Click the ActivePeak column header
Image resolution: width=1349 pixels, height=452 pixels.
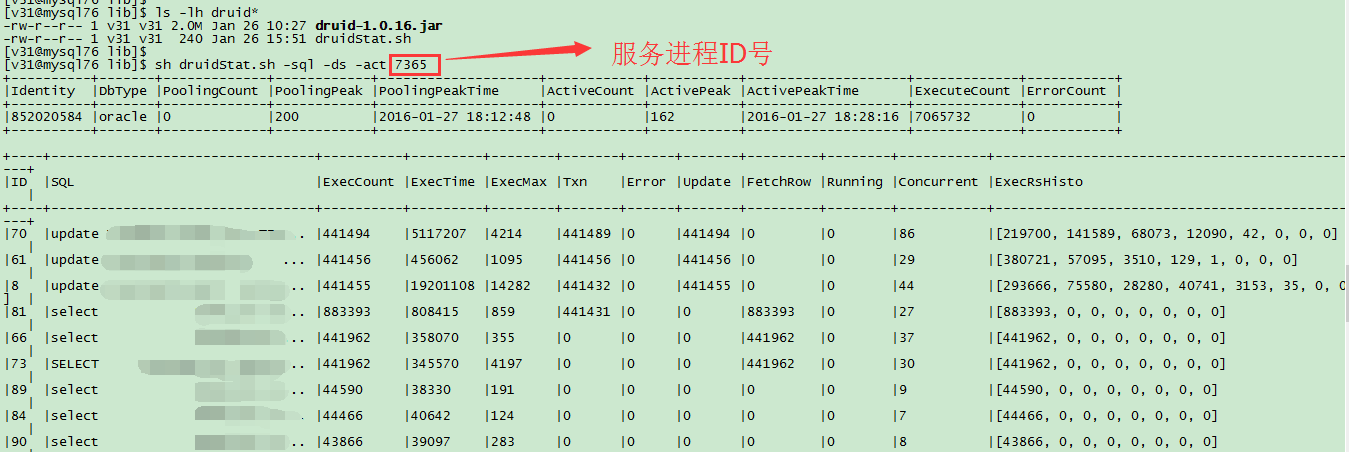(x=691, y=90)
